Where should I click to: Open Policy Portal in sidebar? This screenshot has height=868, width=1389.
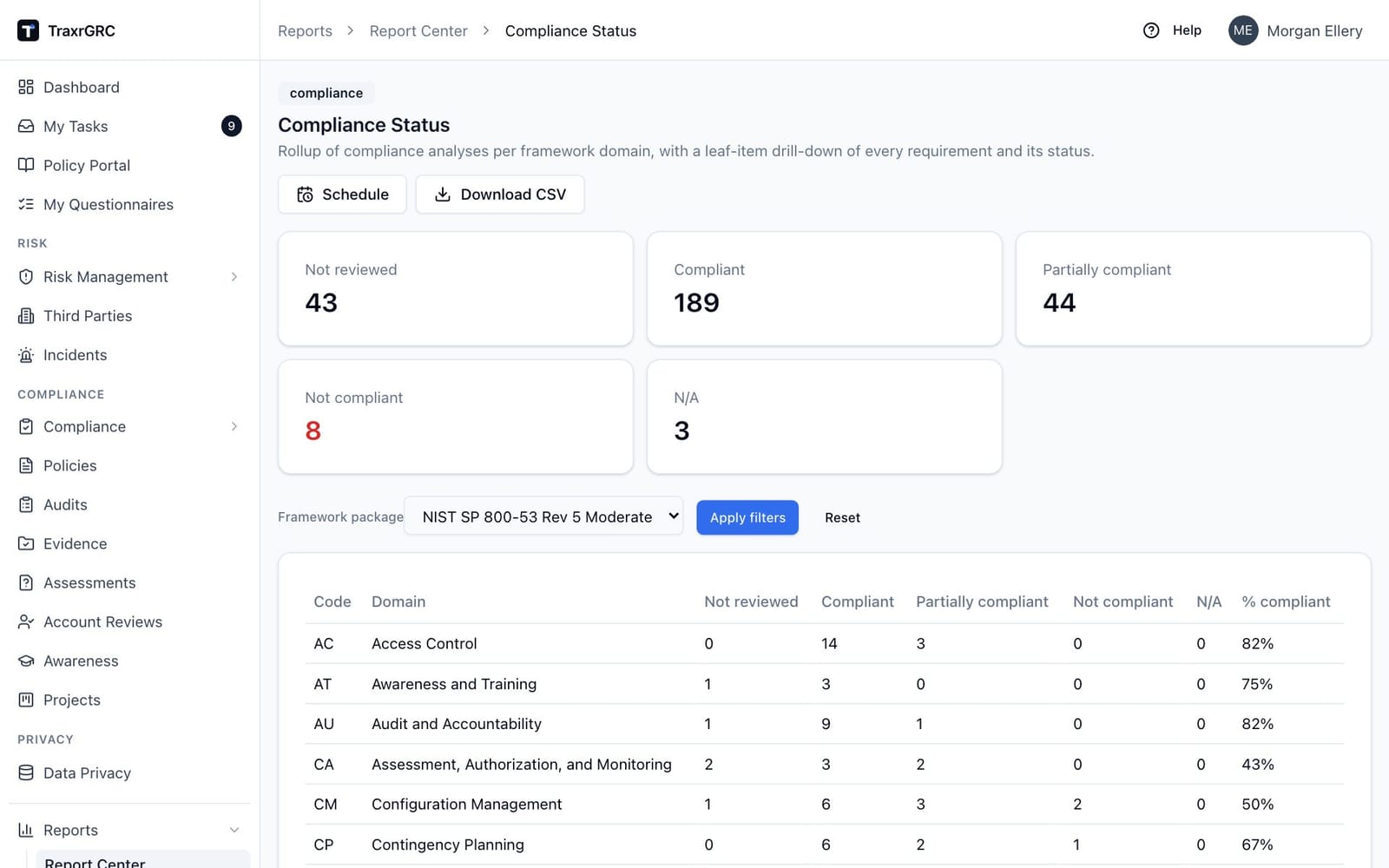pyautogui.click(x=129, y=165)
